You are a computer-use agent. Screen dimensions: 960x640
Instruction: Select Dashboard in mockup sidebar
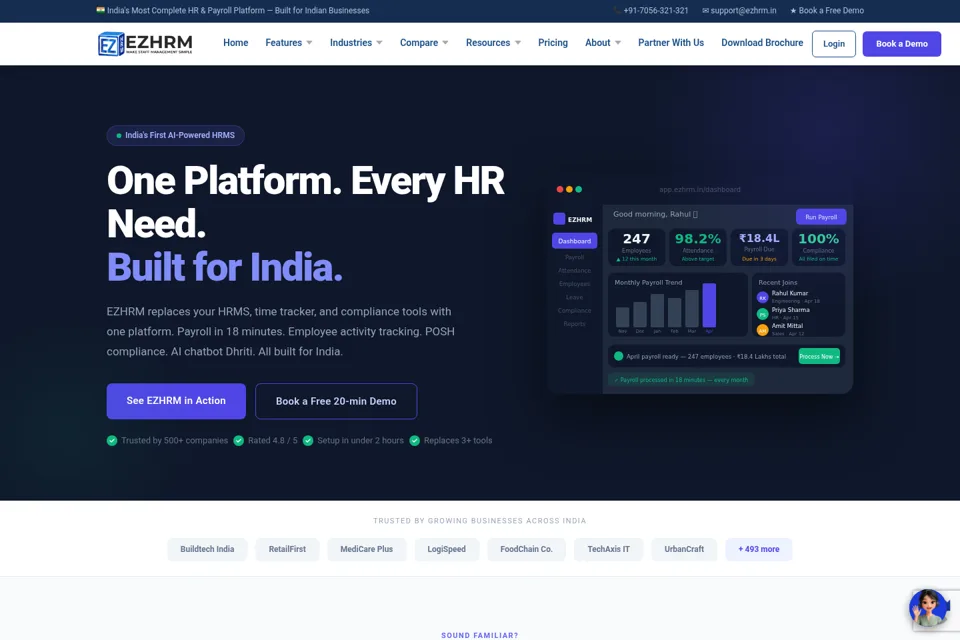tap(574, 241)
